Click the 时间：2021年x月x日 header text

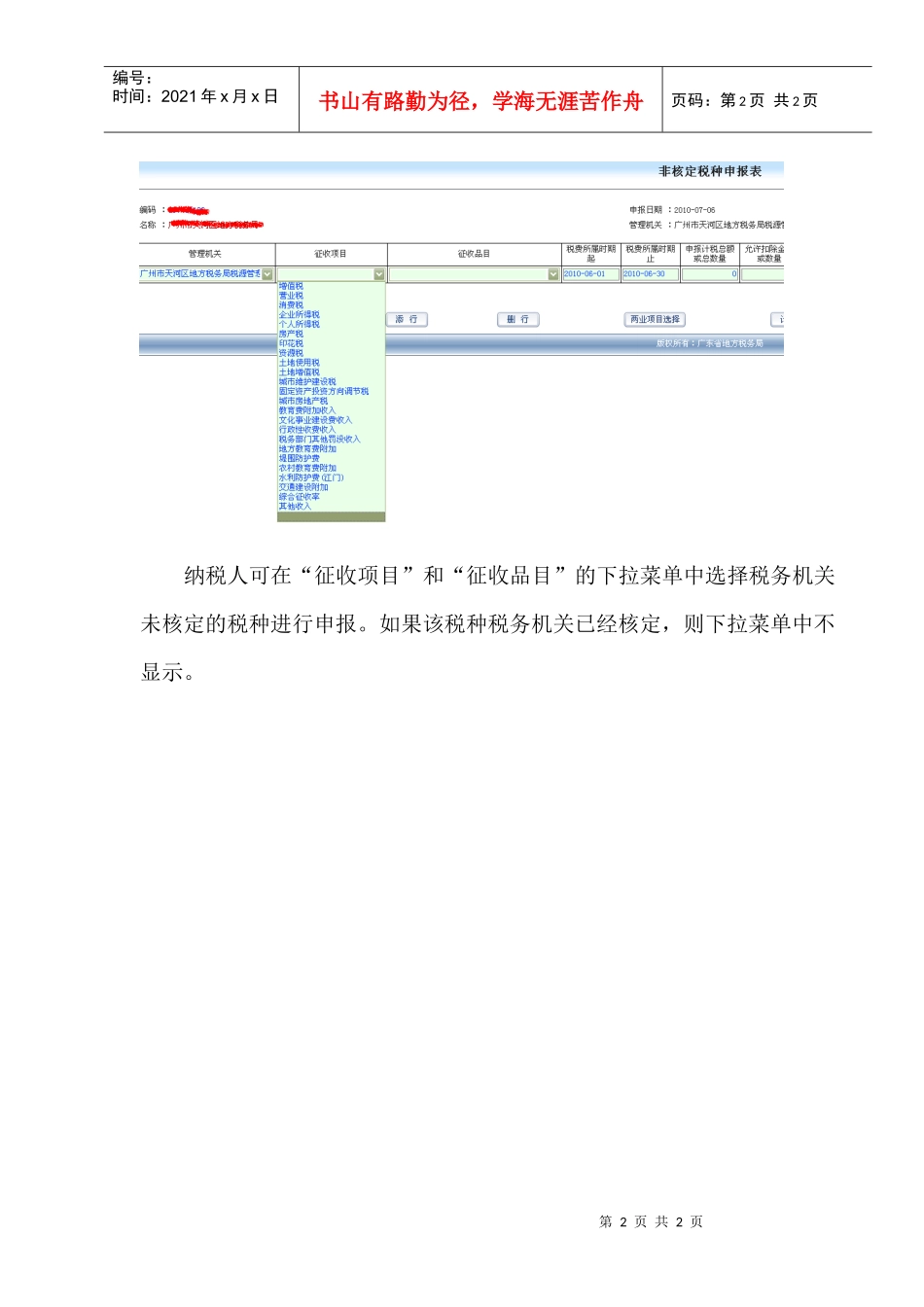pyautogui.click(x=195, y=96)
